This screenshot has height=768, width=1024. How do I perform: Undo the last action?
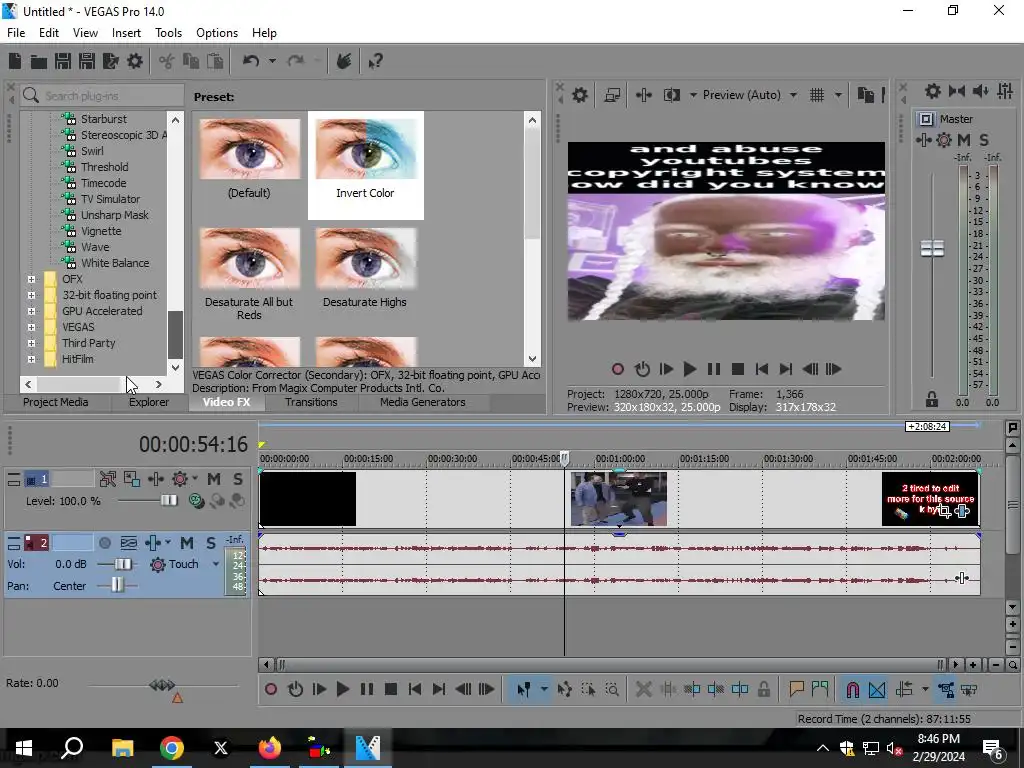pos(251,61)
